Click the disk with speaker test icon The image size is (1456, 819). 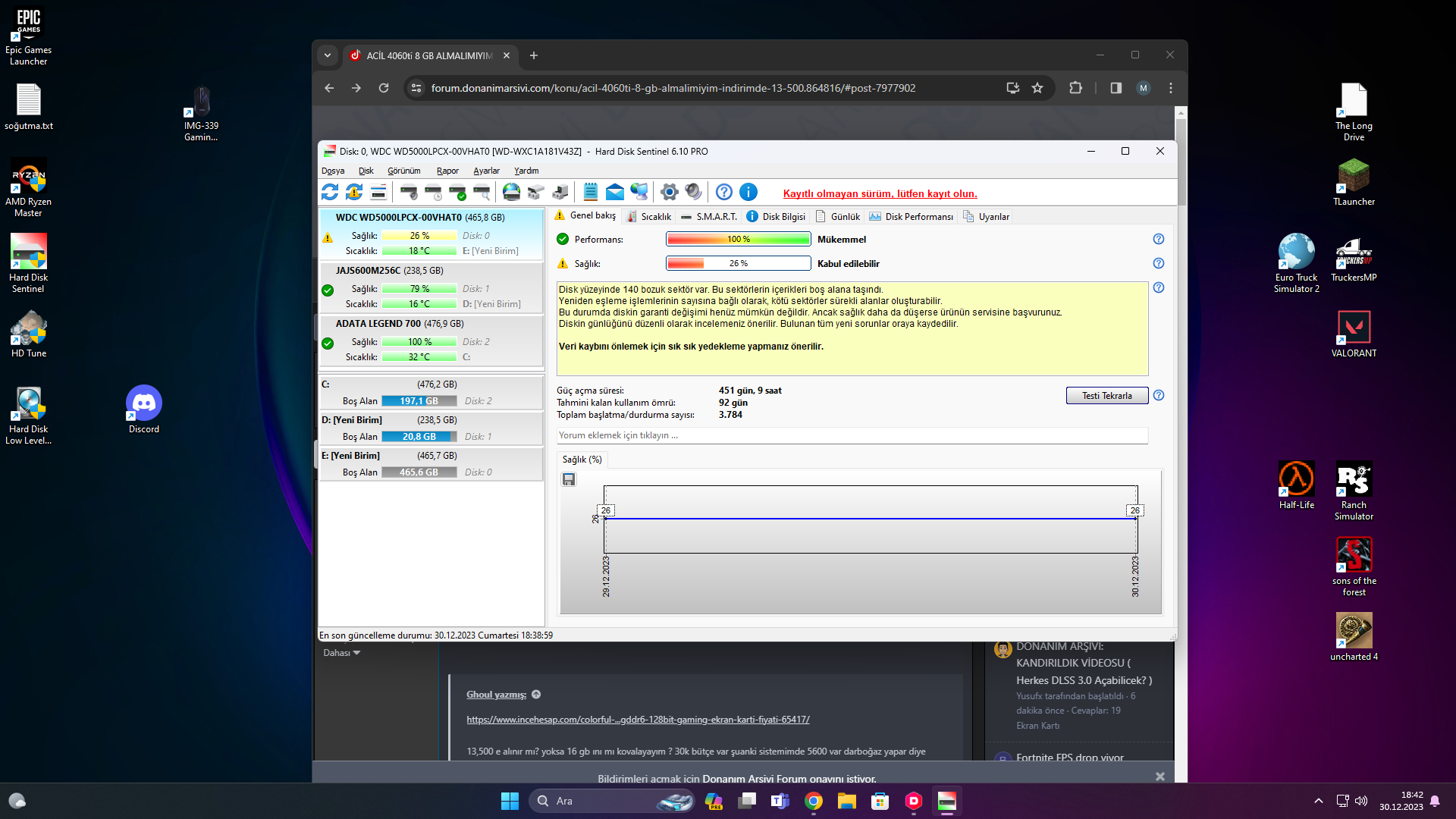[x=409, y=192]
